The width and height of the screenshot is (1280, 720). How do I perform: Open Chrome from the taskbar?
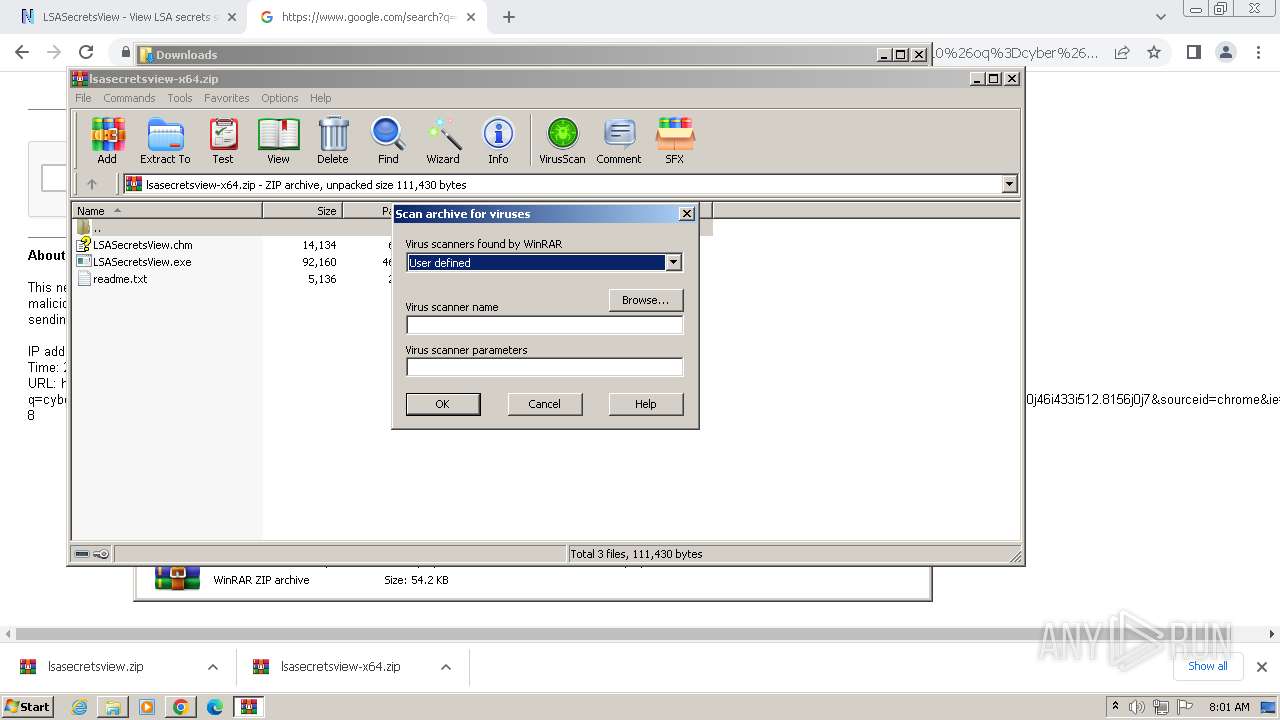coord(181,707)
